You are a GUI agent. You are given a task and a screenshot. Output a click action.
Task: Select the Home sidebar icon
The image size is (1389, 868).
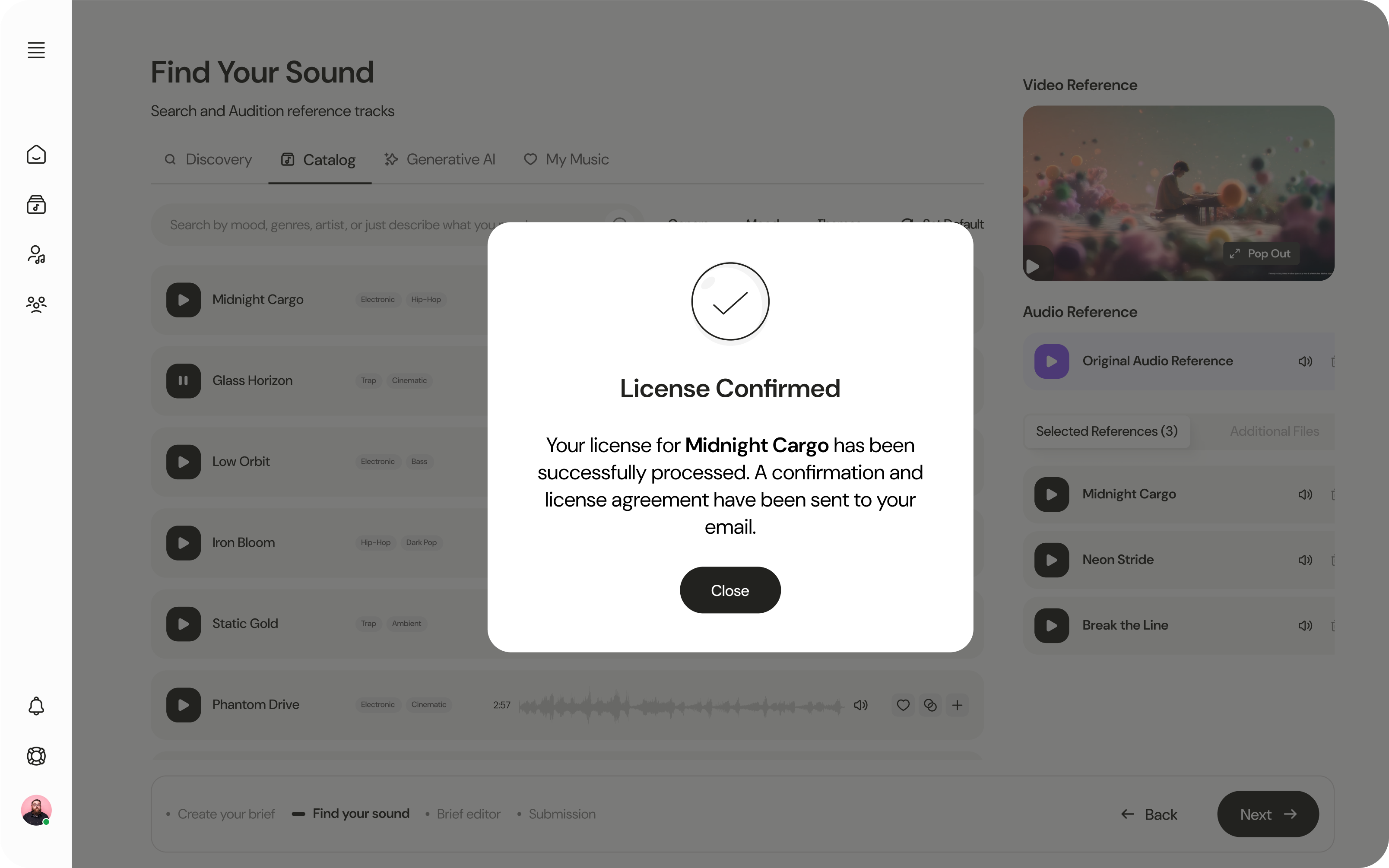coord(36,154)
